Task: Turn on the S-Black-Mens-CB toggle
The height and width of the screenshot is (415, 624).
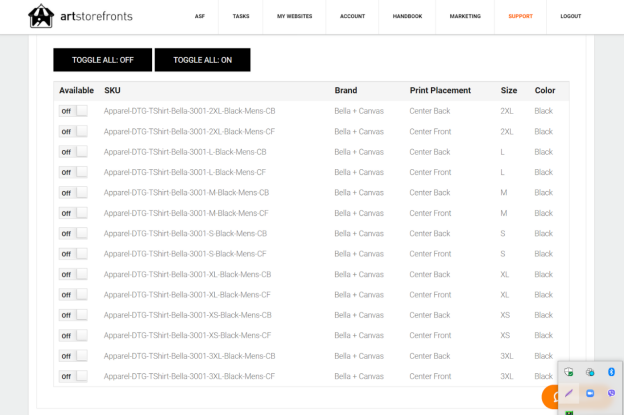Action: (73, 233)
